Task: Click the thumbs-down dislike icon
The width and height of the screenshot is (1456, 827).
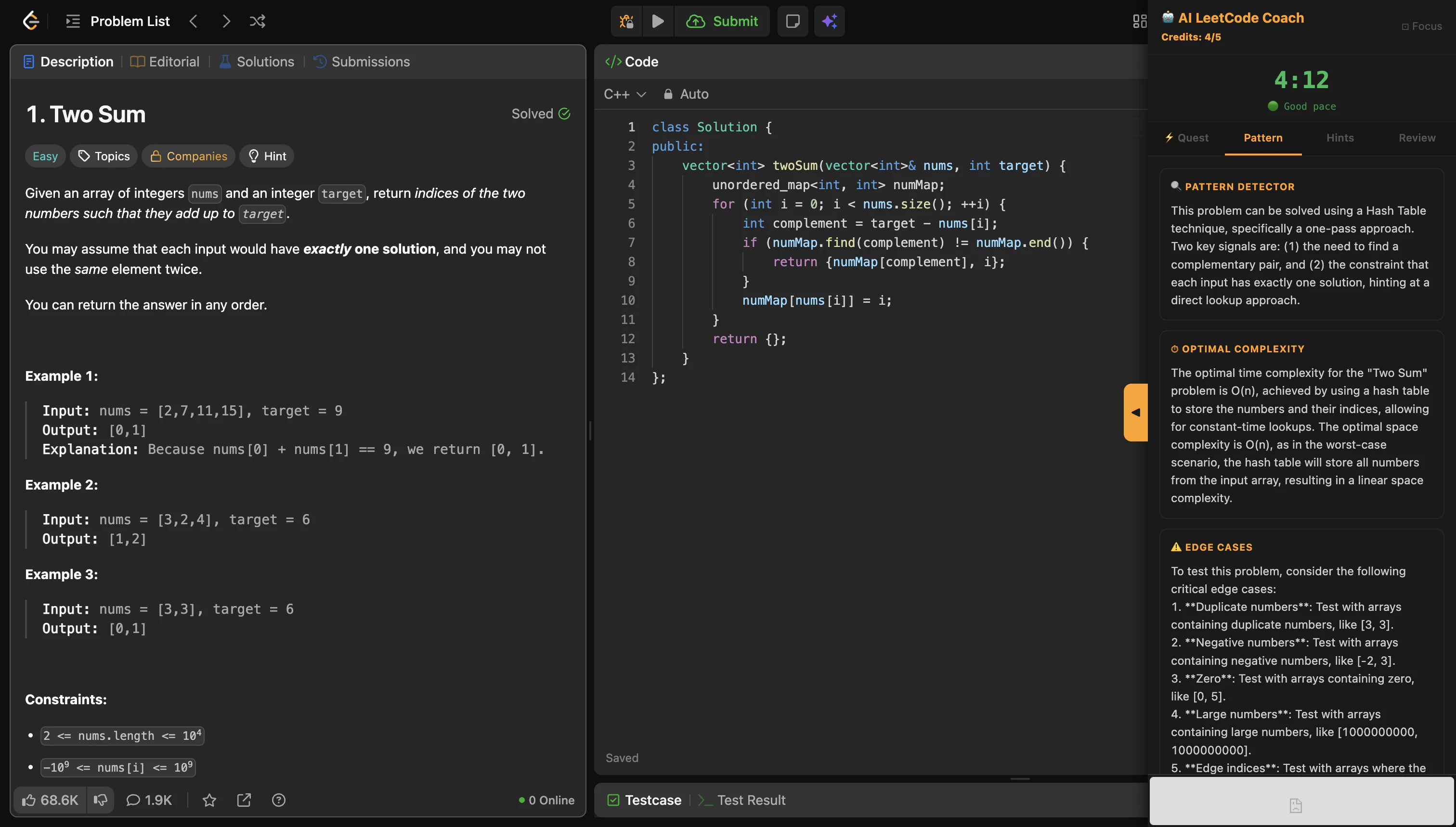Action: (101, 800)
